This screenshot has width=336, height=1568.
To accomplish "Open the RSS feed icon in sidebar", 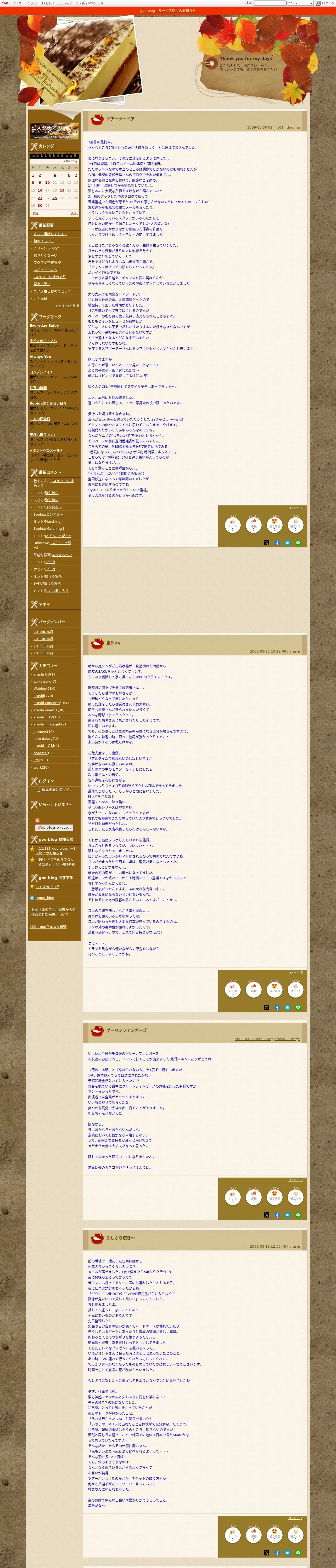I will [38, 821].
